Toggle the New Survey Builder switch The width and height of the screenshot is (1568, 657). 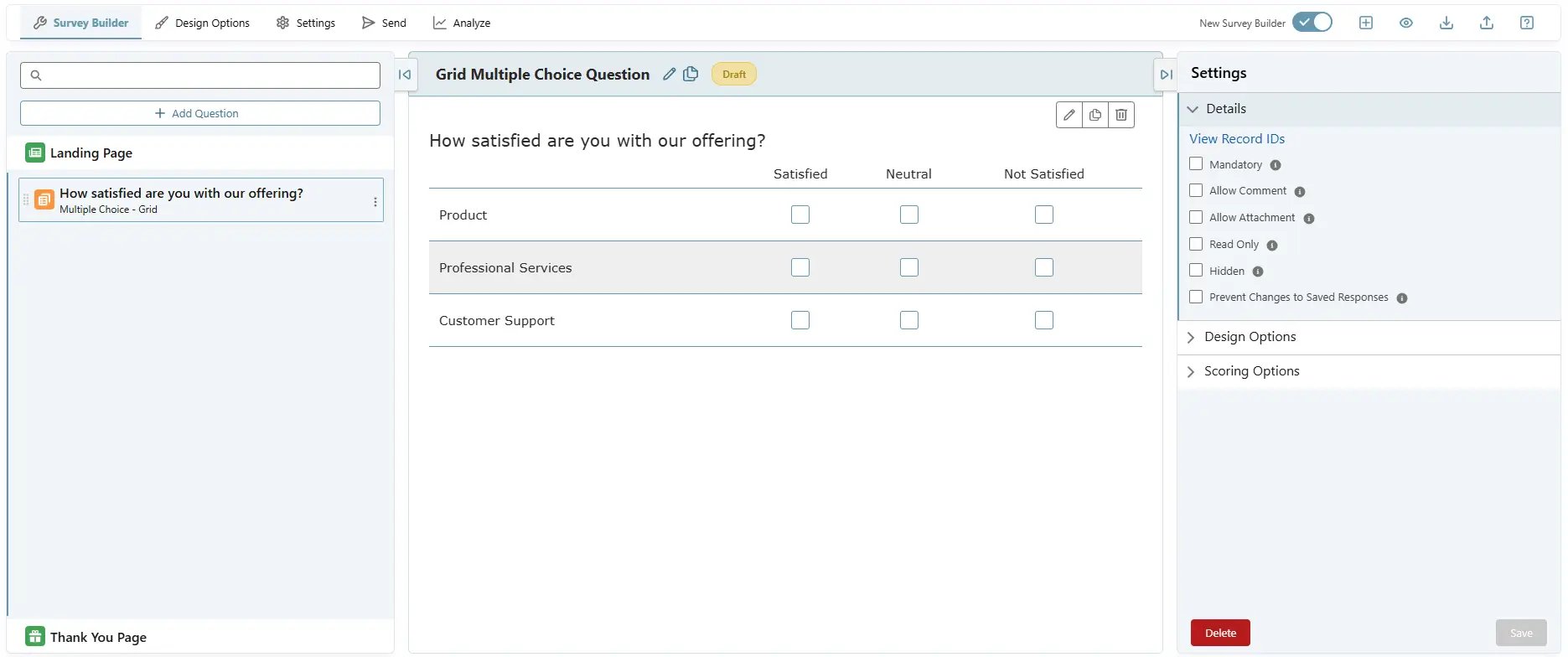click(x=1312, y=23)
